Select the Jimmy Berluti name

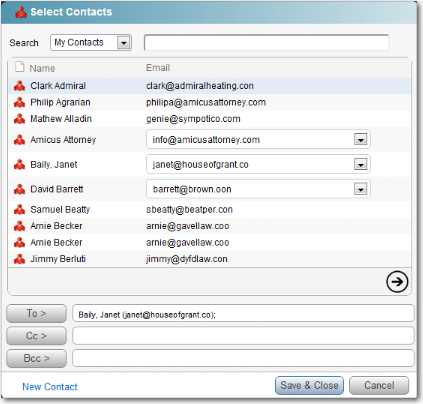[x=58, y=259]
